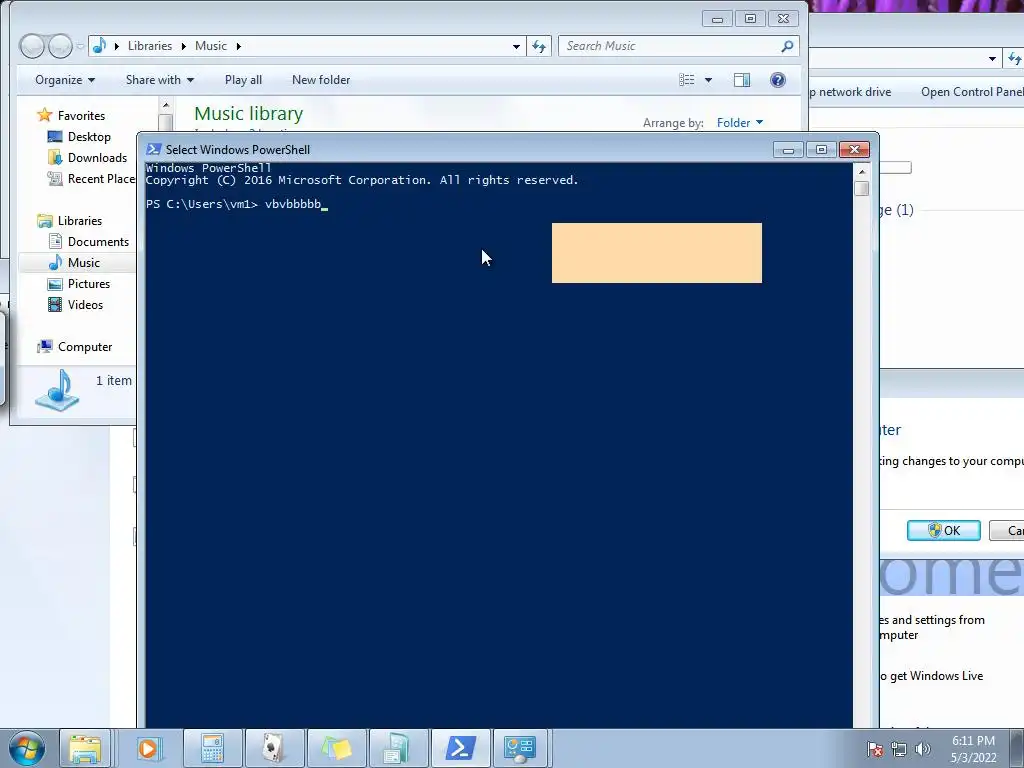Go forward in the Music explorer window

tap(59, 46)
